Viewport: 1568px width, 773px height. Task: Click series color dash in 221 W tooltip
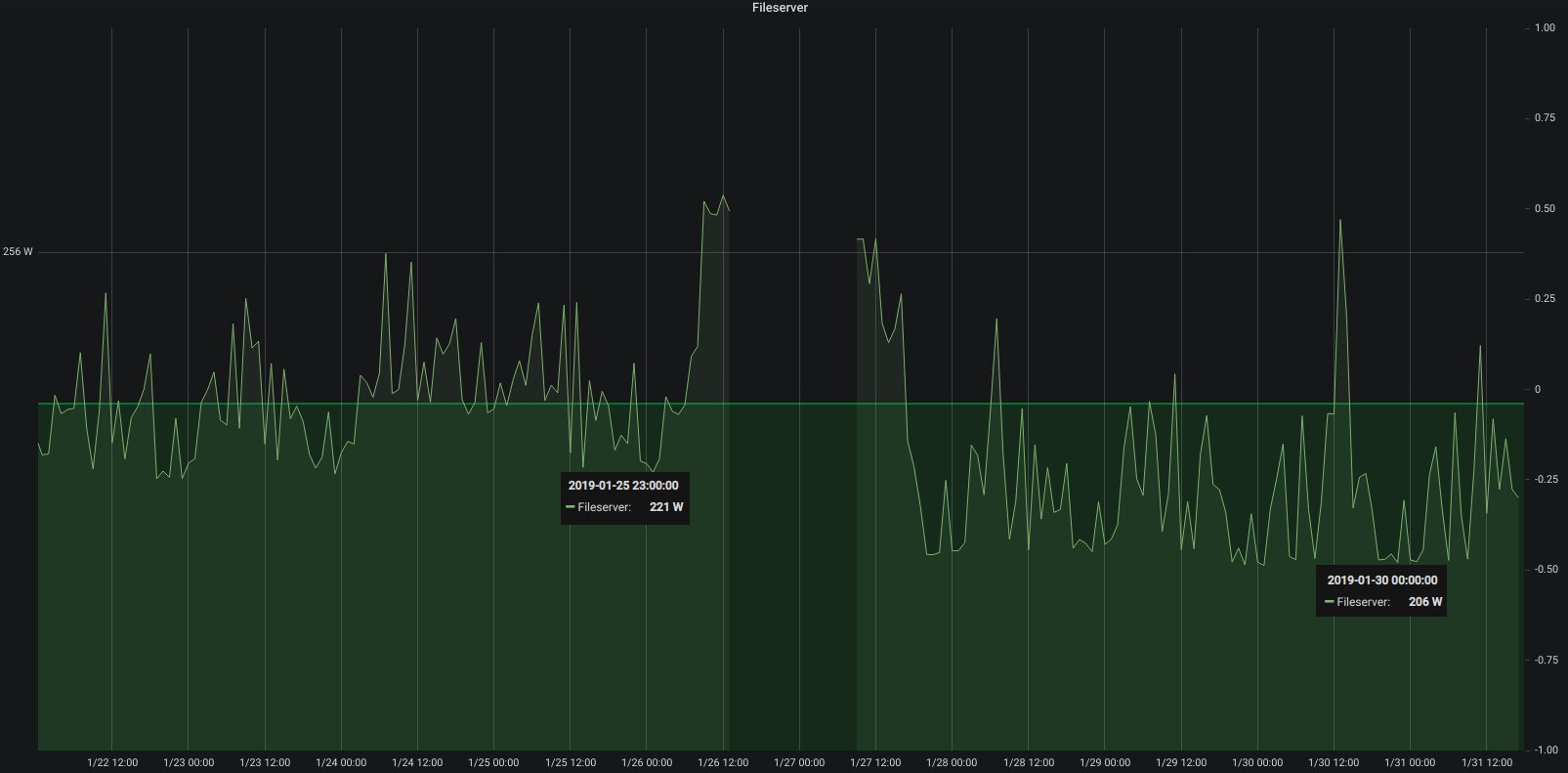click(x=571, y=507)
